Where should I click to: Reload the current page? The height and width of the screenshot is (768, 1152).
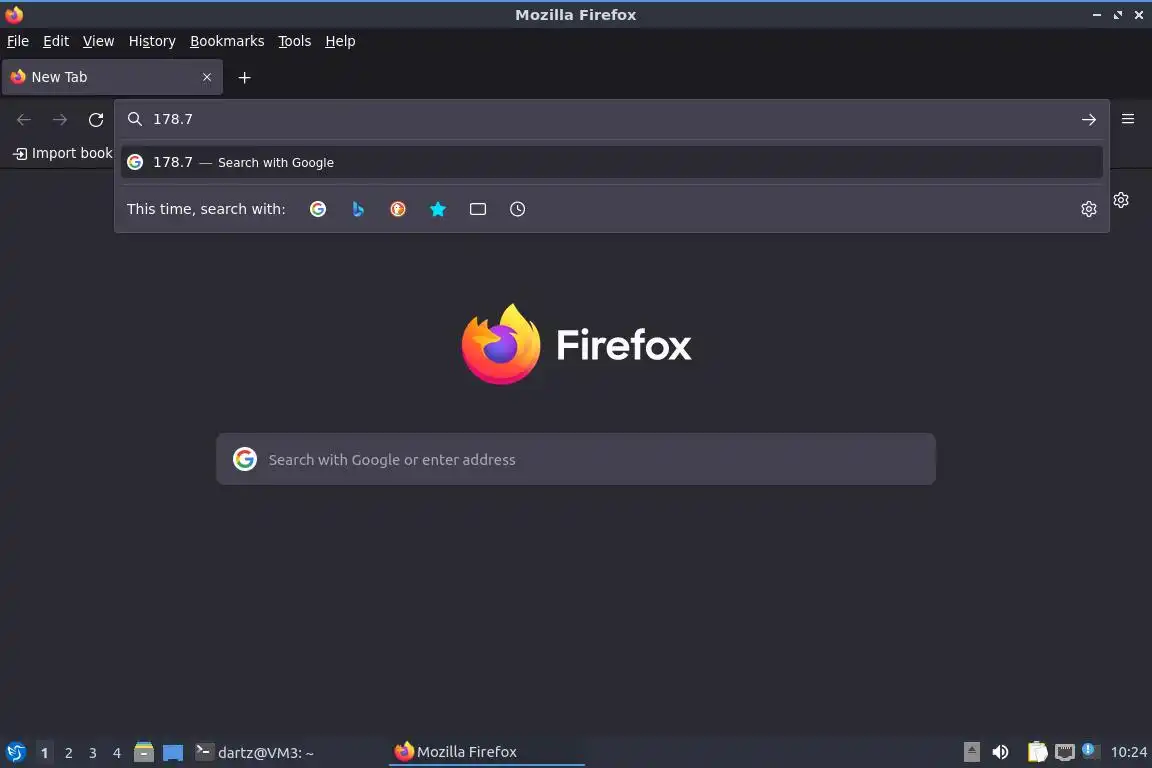(96, 120)
